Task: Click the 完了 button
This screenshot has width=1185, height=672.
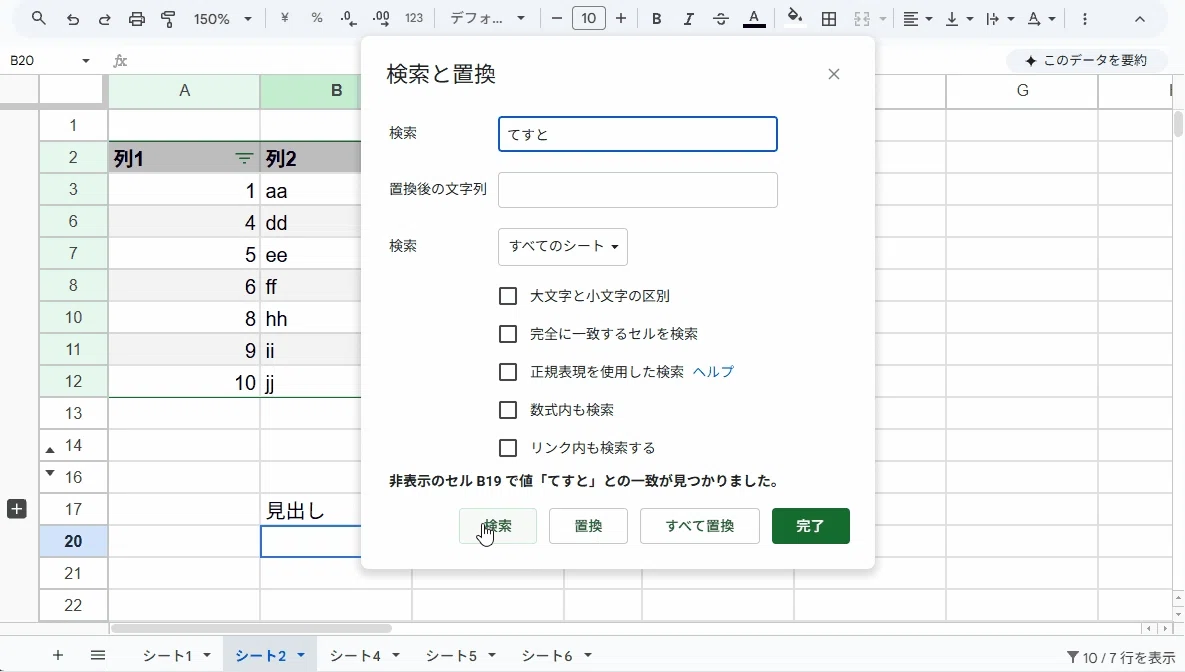Action: 811,526
